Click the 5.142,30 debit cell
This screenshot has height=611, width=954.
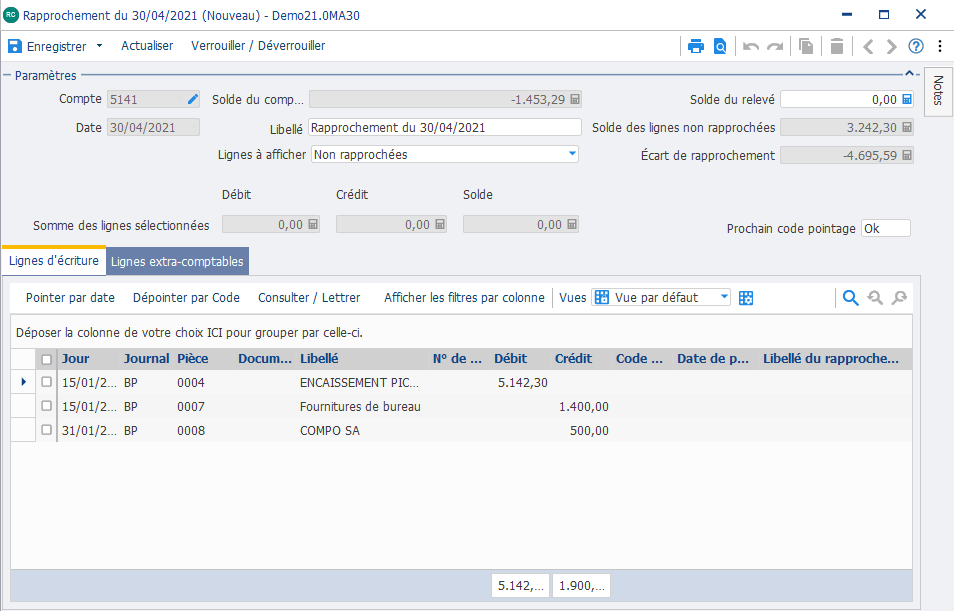pos(522,383)
